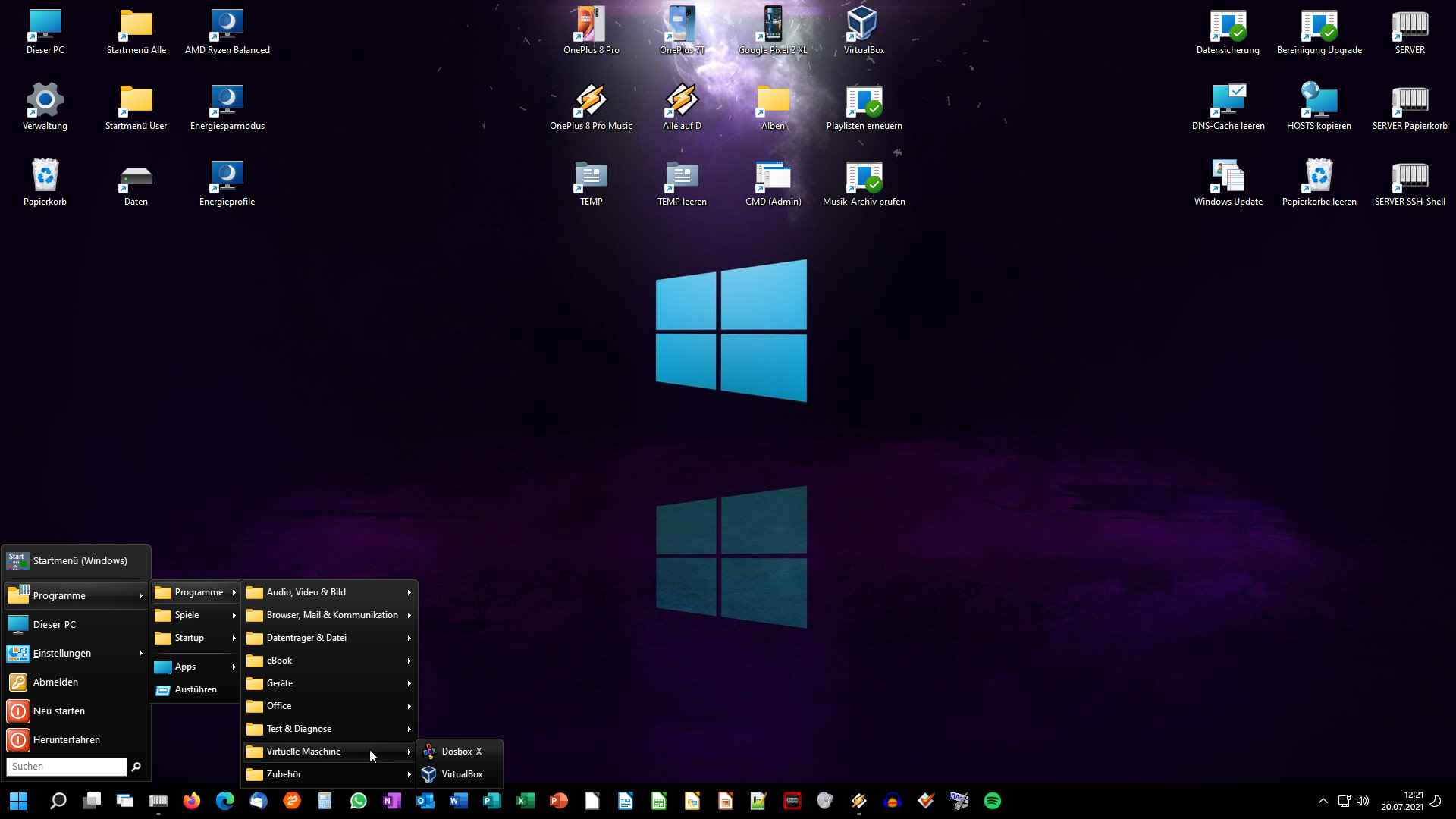Select the CMD (Admin) desktop shortcut
Image resolution: width=1456 pixels, height=819 pixels.
coord(773,184)
